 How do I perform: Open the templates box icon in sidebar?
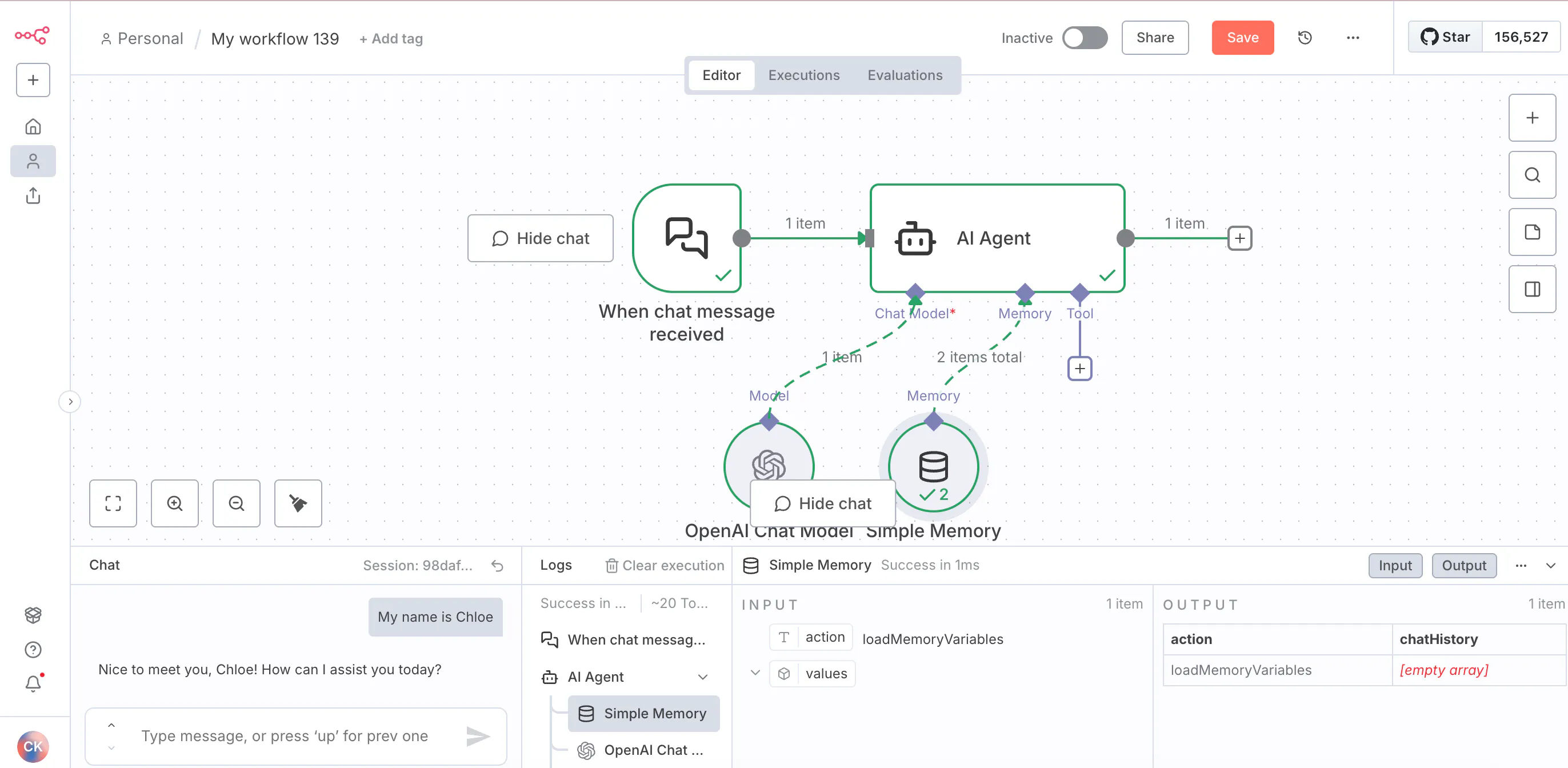[x=33, y=615]
